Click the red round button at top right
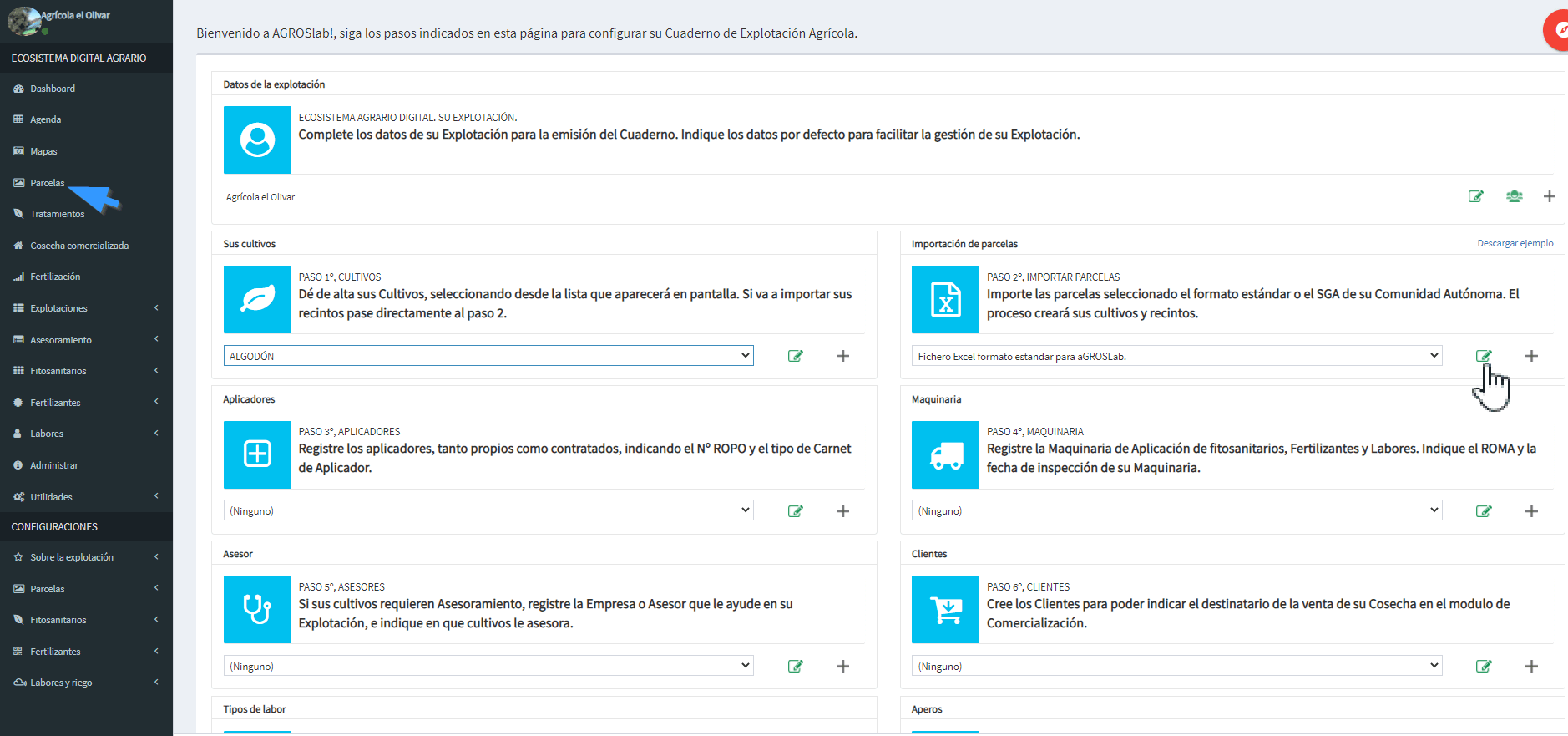Screen dimensions: 1568x736 click(x=1556, y=31)
